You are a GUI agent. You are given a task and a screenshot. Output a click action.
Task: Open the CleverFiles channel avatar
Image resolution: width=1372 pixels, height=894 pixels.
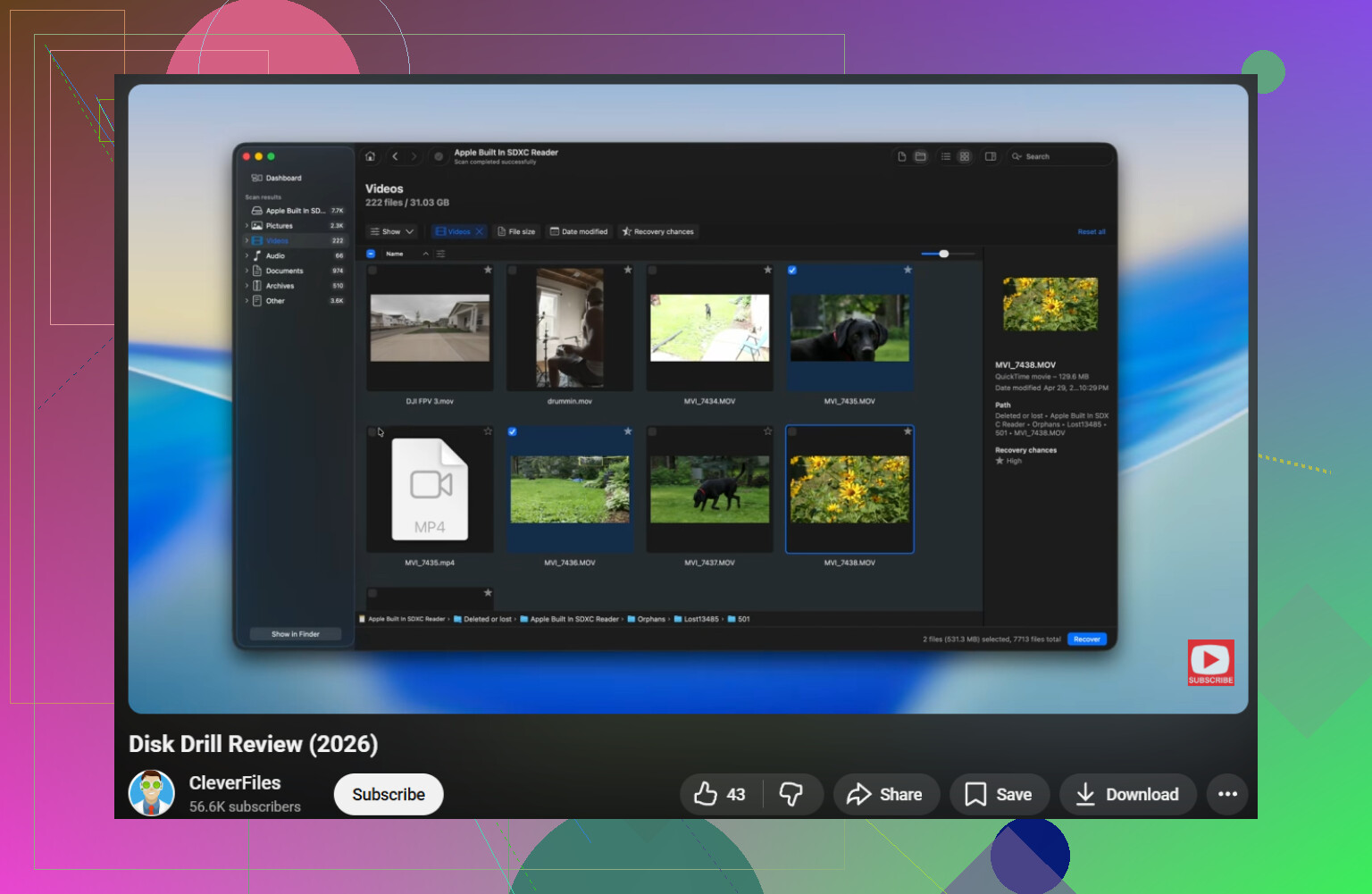click(x=152, y=793)
